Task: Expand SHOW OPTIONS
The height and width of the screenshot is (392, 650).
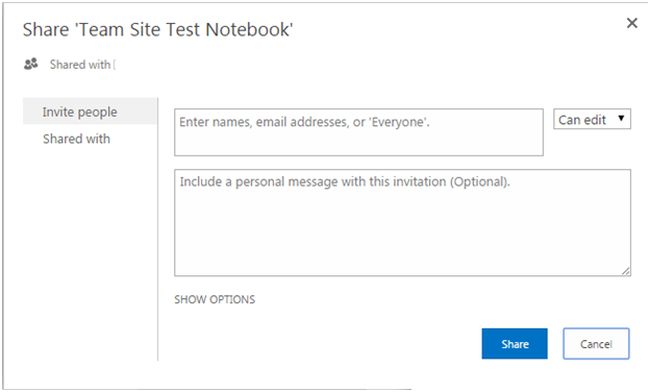Action: 215,300
